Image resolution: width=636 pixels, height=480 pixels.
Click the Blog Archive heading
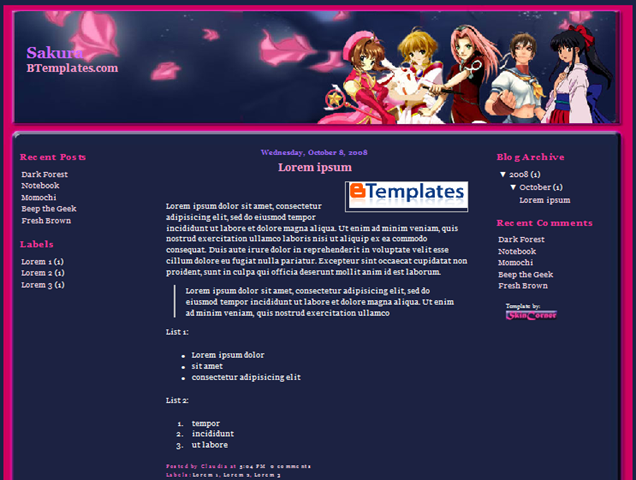(x=531, y=157)
